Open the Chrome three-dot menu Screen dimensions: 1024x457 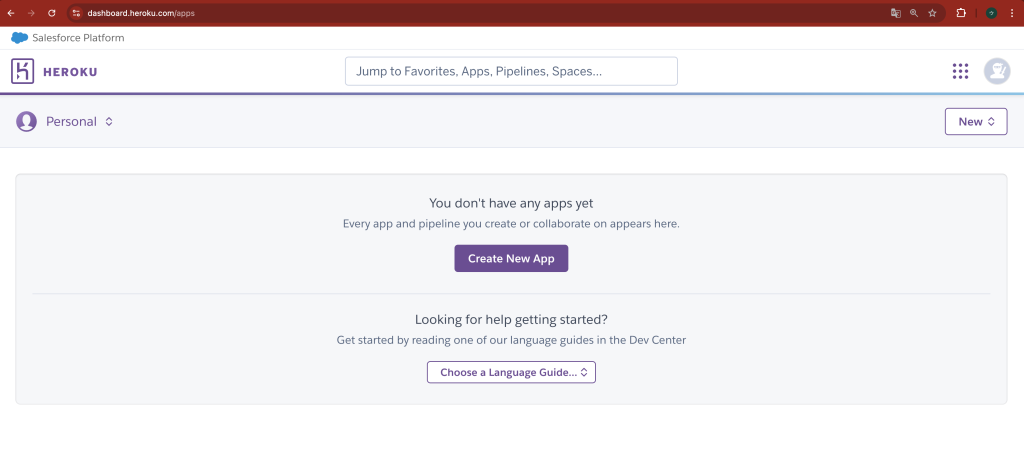pos(1012,13)
